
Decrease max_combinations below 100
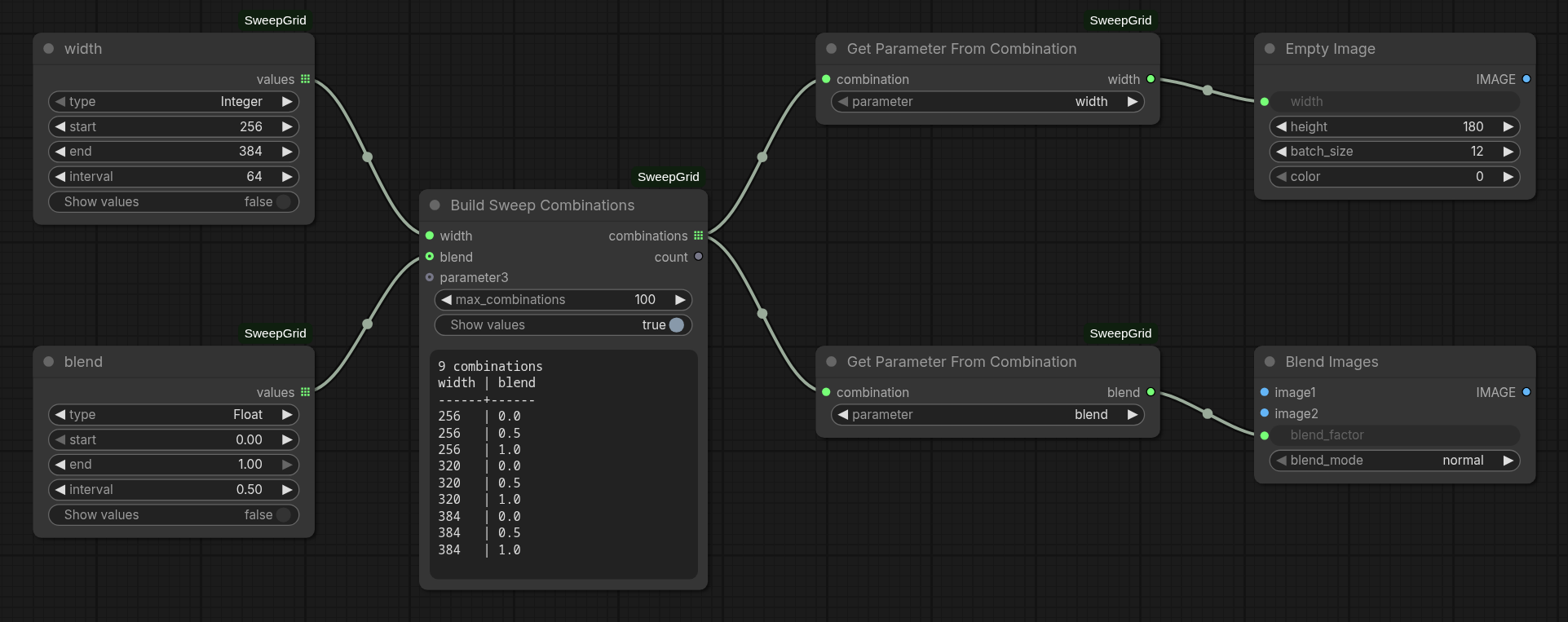(x=447, y=300)
